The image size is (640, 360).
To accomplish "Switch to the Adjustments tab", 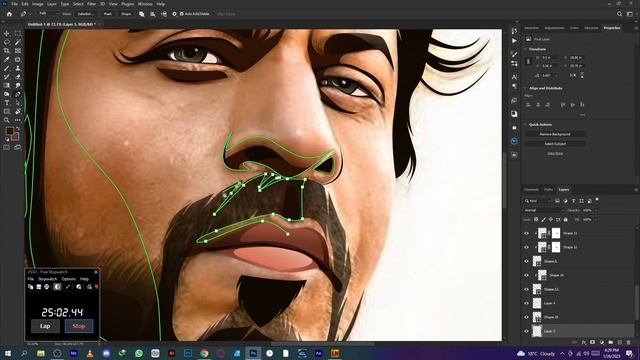I will pyautogui.click(x=554, y=28).
